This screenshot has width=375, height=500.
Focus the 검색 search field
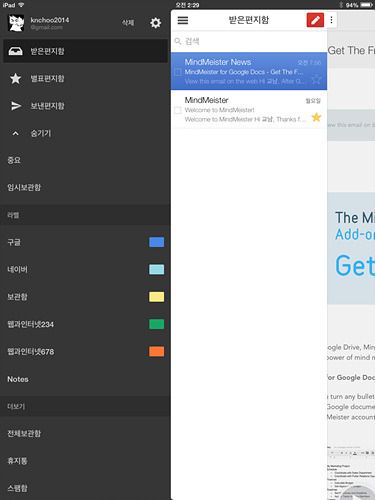pyautogui.click(x=249, y=41)
